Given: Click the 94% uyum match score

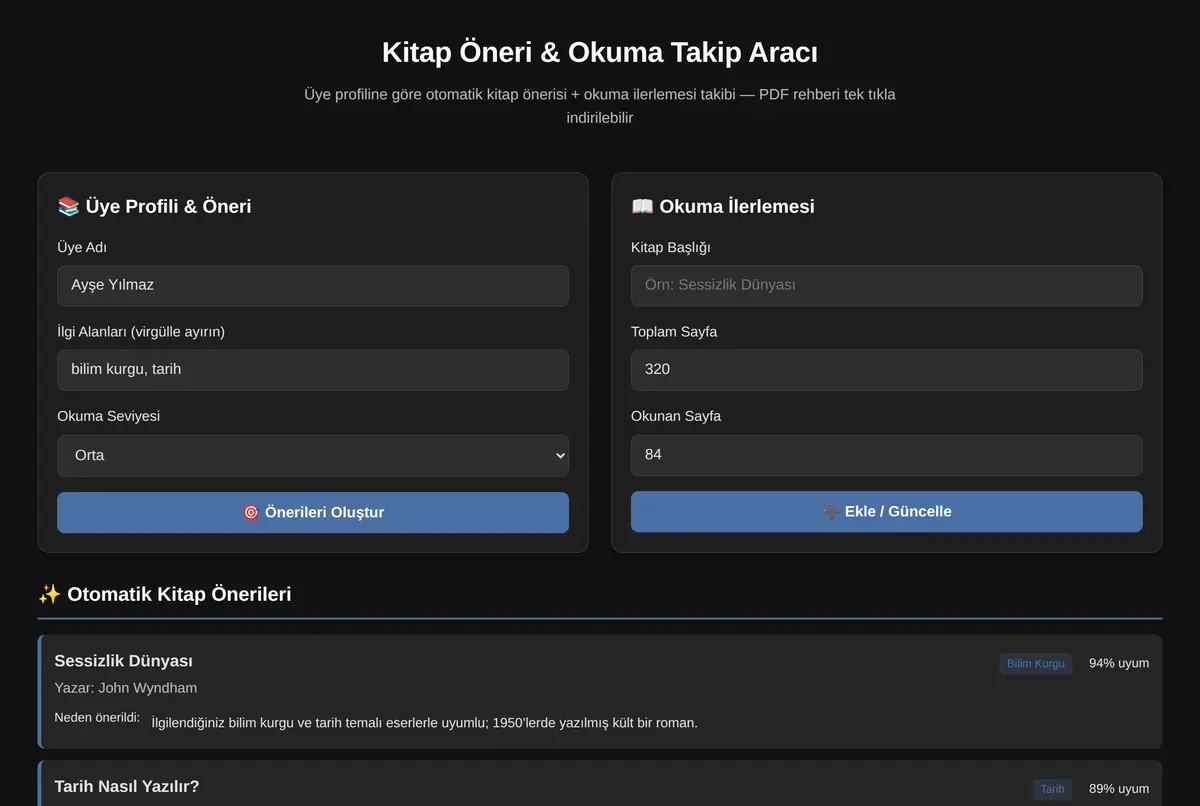Looking at the screenshot, I should point(1119,663).
